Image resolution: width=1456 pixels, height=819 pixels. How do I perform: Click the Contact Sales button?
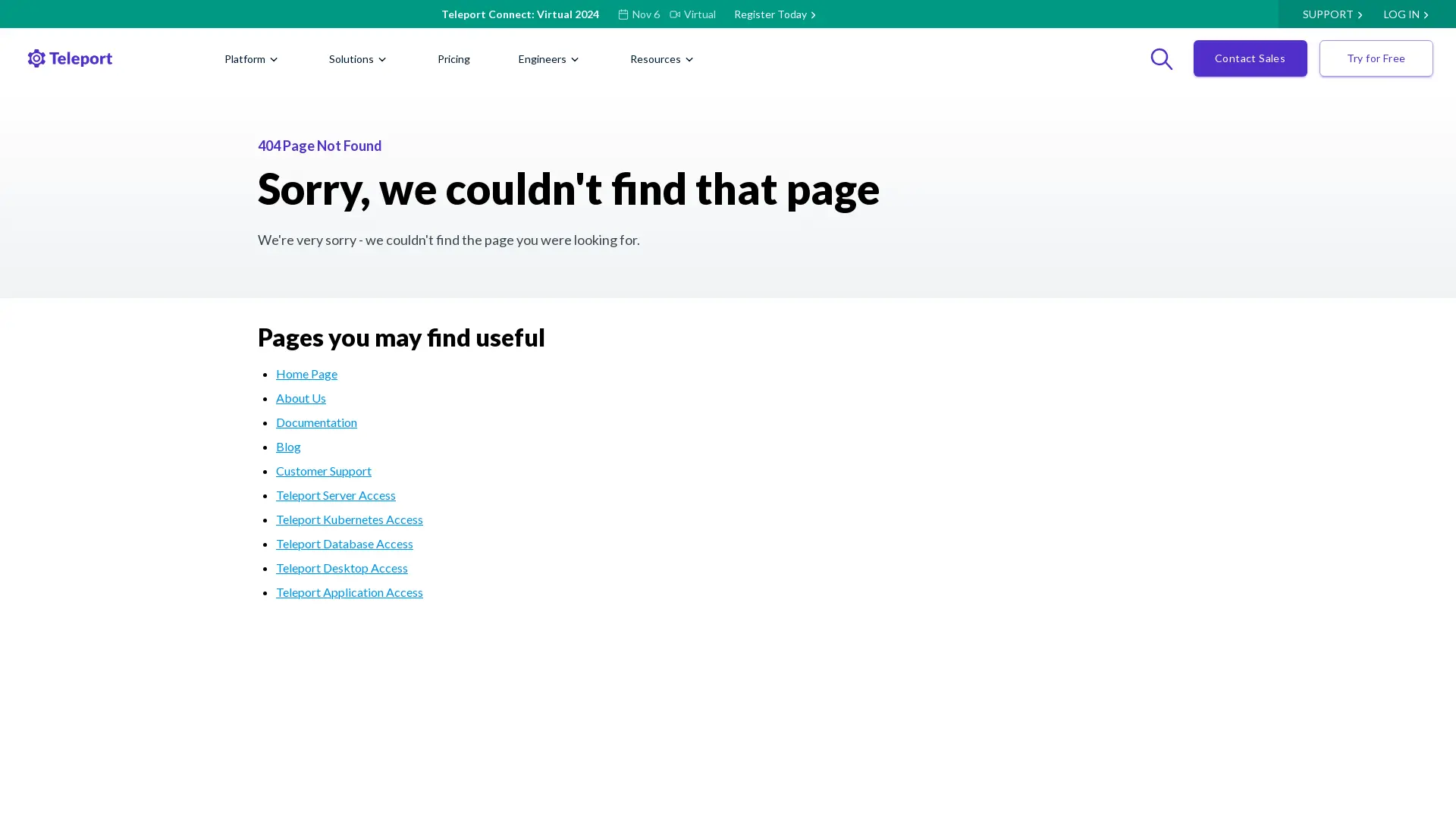(1250, 58)
